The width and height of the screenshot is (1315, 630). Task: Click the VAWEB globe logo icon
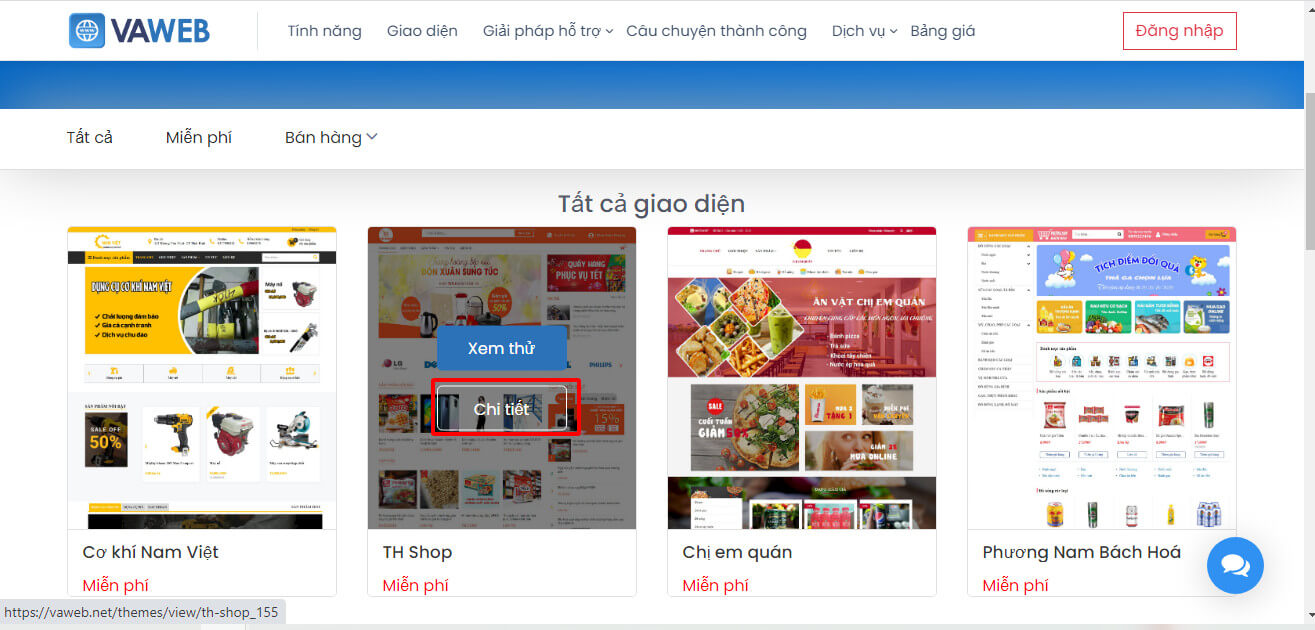[87, 31]
